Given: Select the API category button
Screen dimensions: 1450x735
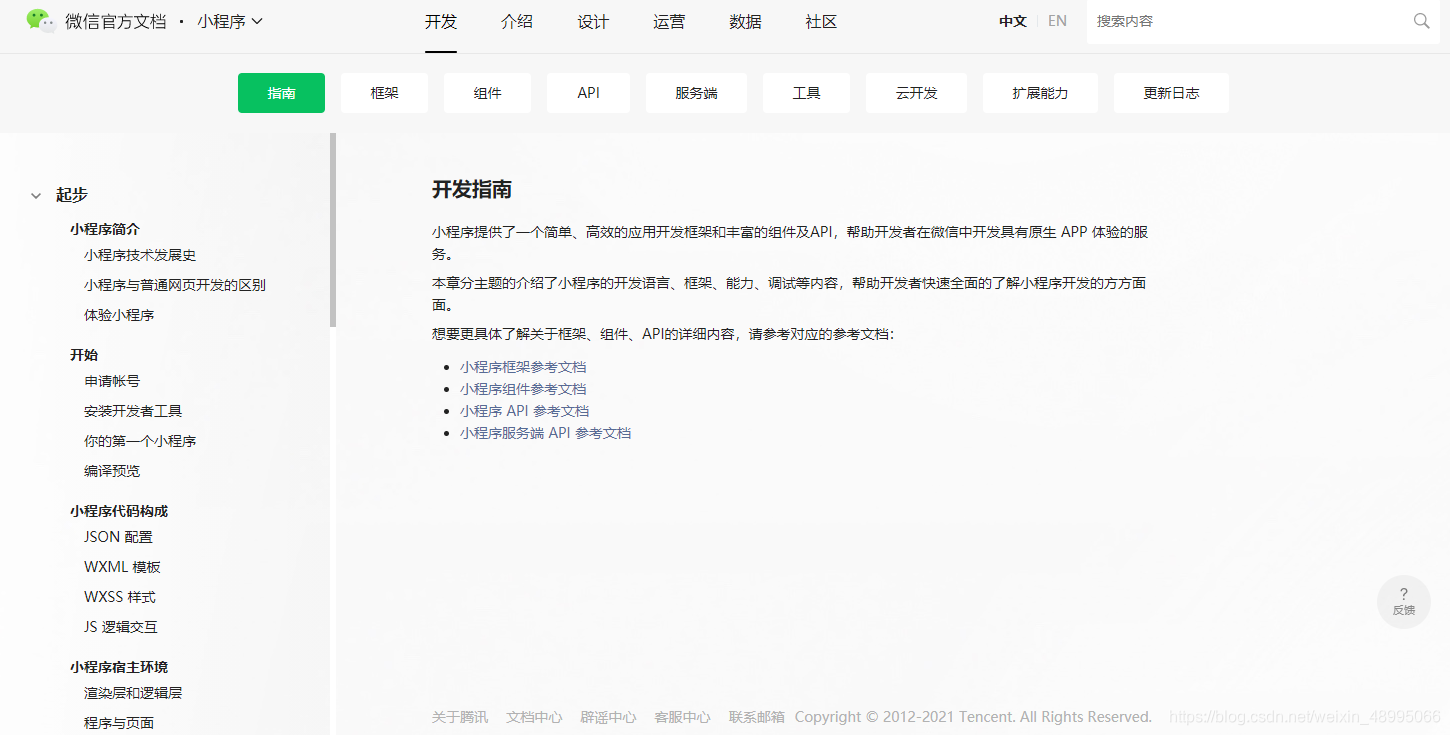Looking at the screenshot, I should (x=588, y=93).
